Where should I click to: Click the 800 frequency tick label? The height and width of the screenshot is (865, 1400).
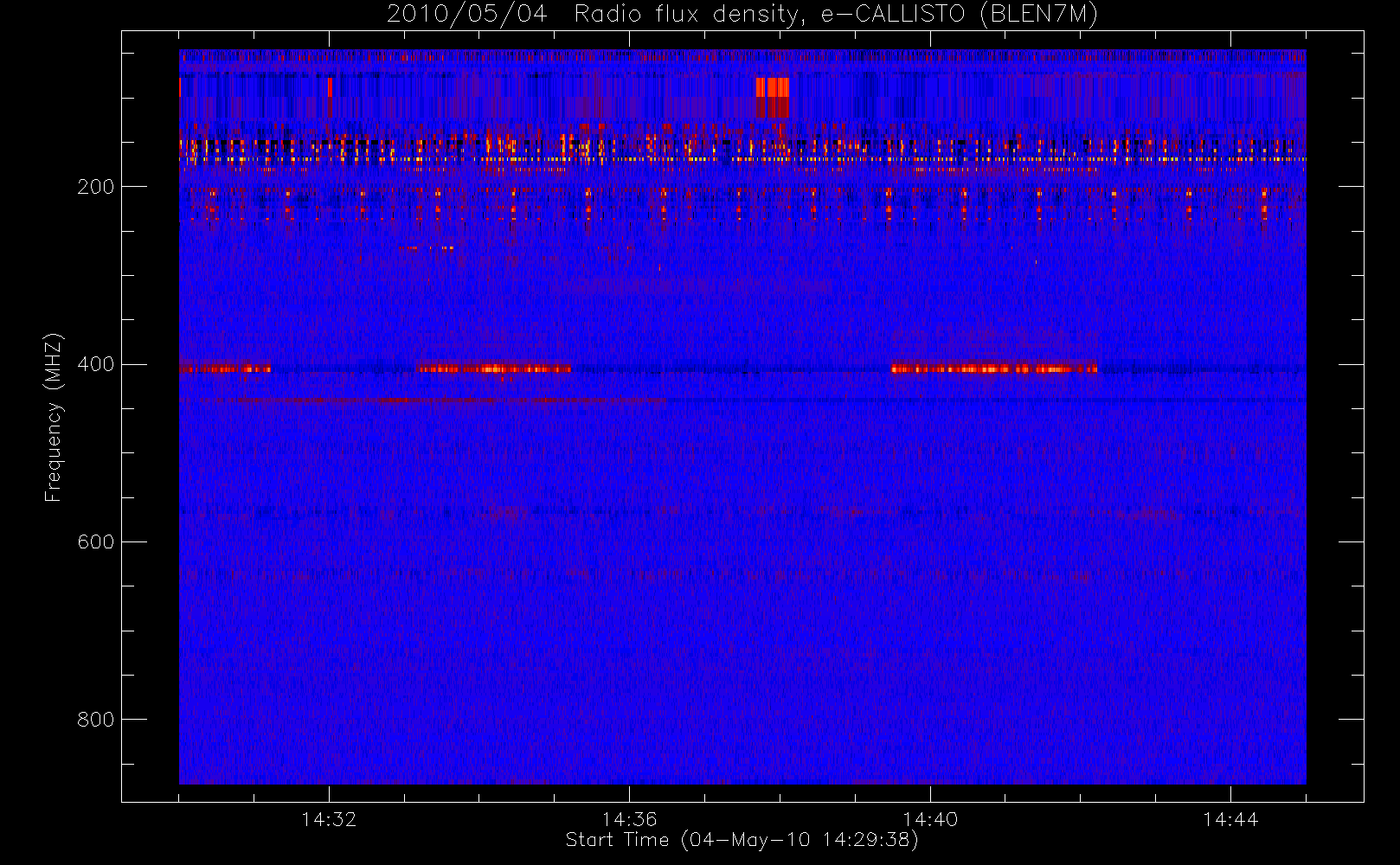[x=95, y=720]
